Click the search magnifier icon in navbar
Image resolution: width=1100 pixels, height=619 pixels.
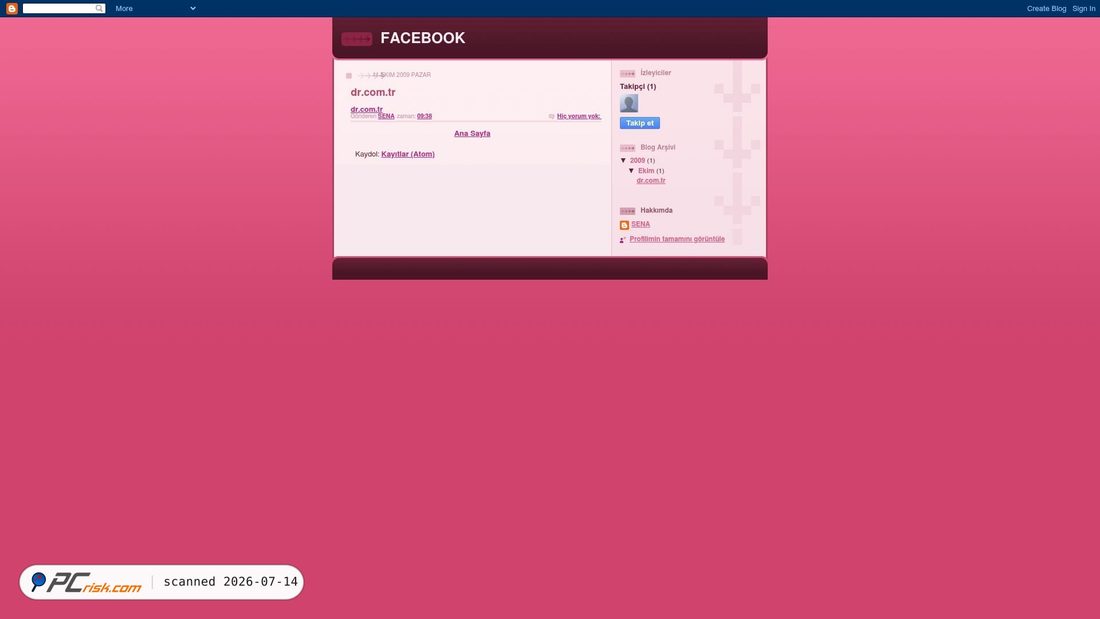tap(100, 8)
